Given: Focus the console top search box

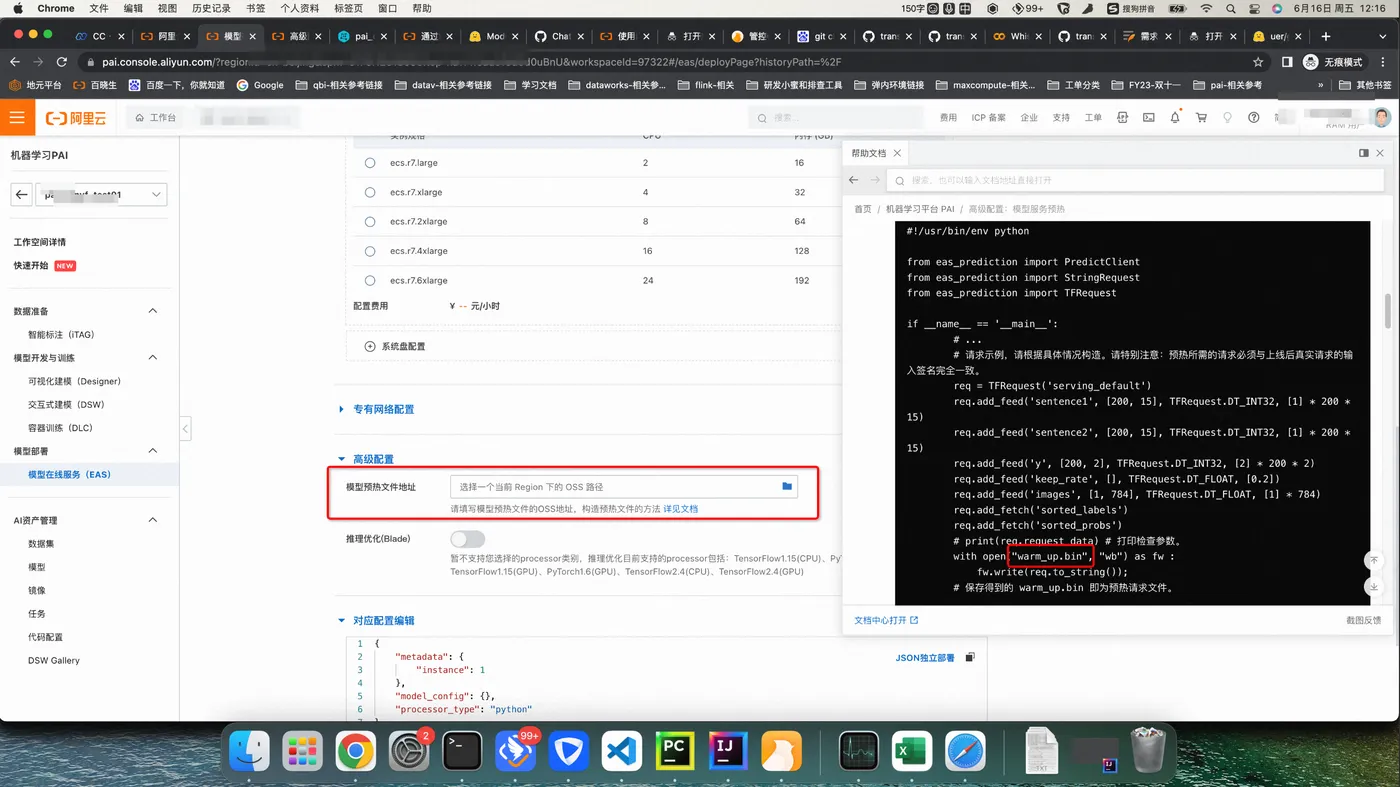Looking at the screenshot, I should 837,118.
